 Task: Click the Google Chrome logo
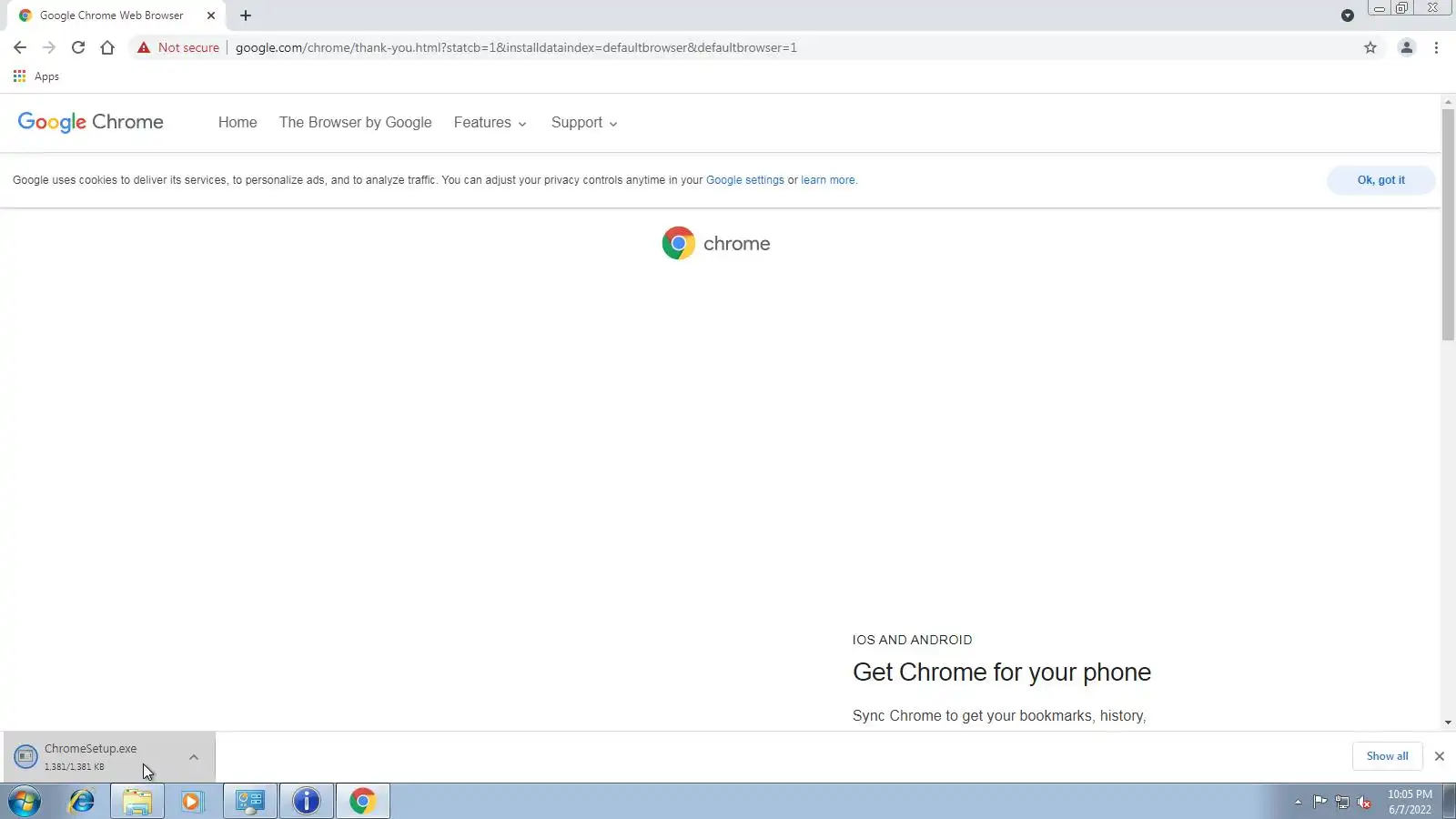pos(91,122)
